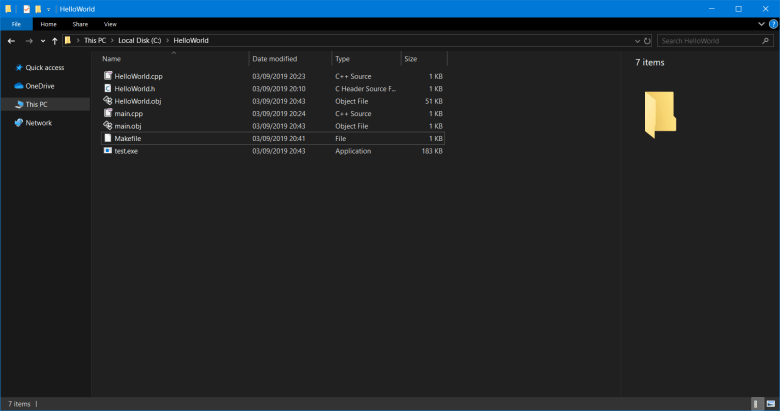The height and width of the screenshot is (411, 780).
Task: Click New folder icon in title bar toolbar
Action: click(x=38, y=9)
